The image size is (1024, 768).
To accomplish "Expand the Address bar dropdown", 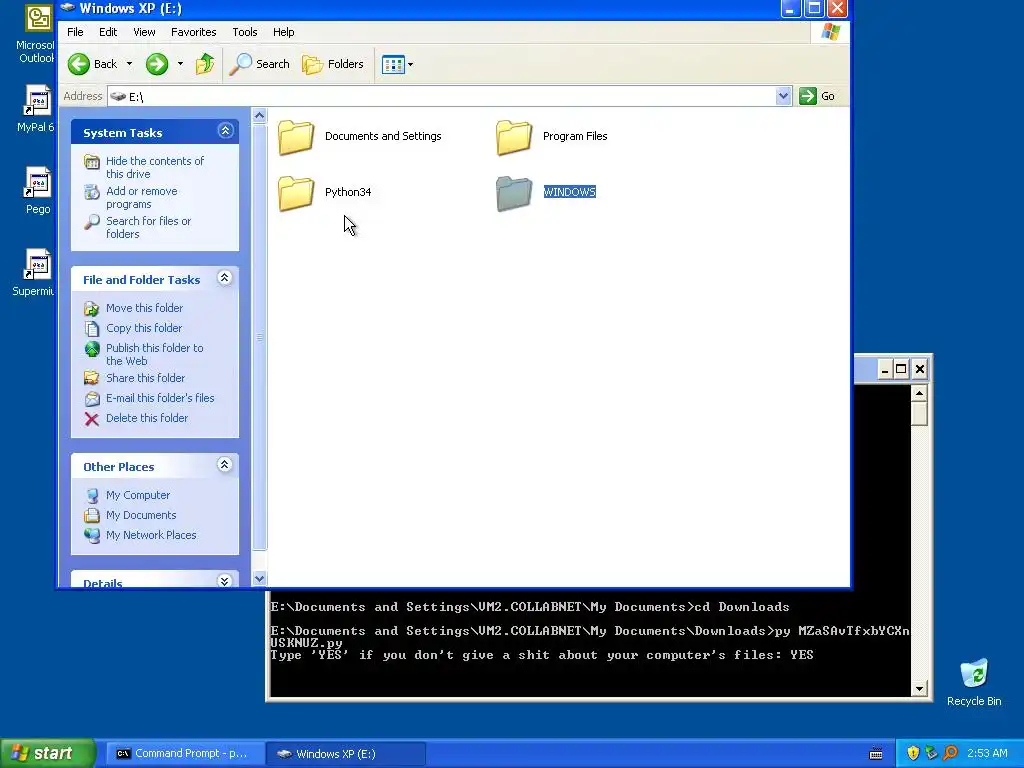I will point(784,97).
